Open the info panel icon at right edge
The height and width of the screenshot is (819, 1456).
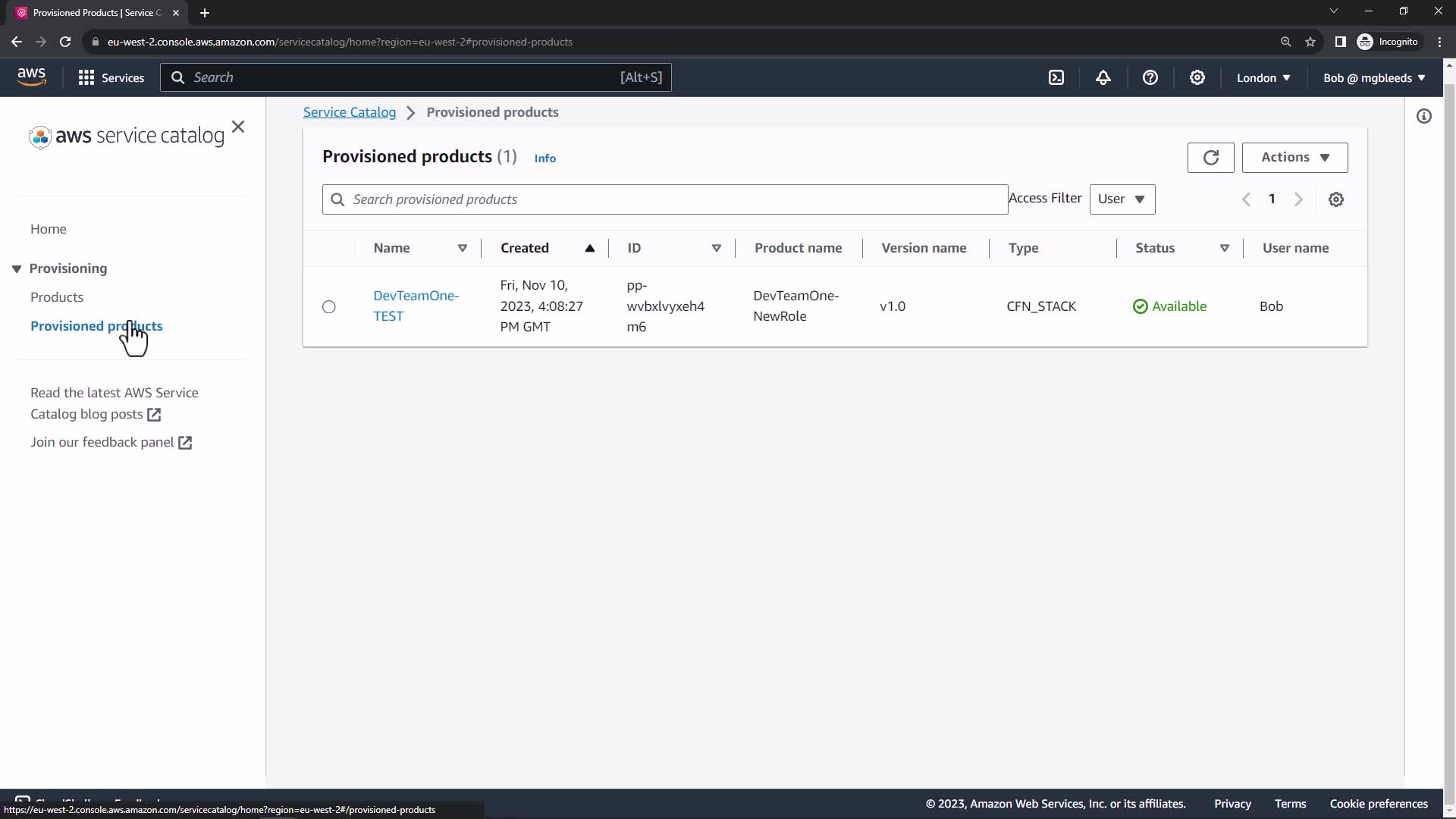coord(1424,116)
